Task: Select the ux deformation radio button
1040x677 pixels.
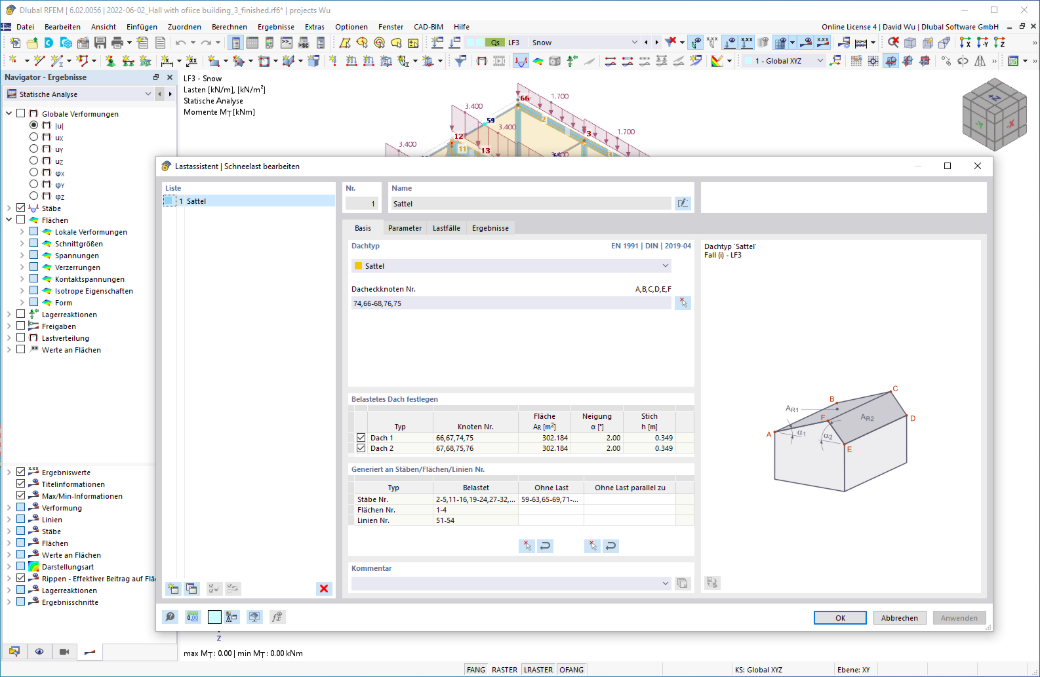Action: [x=33, y=137]
